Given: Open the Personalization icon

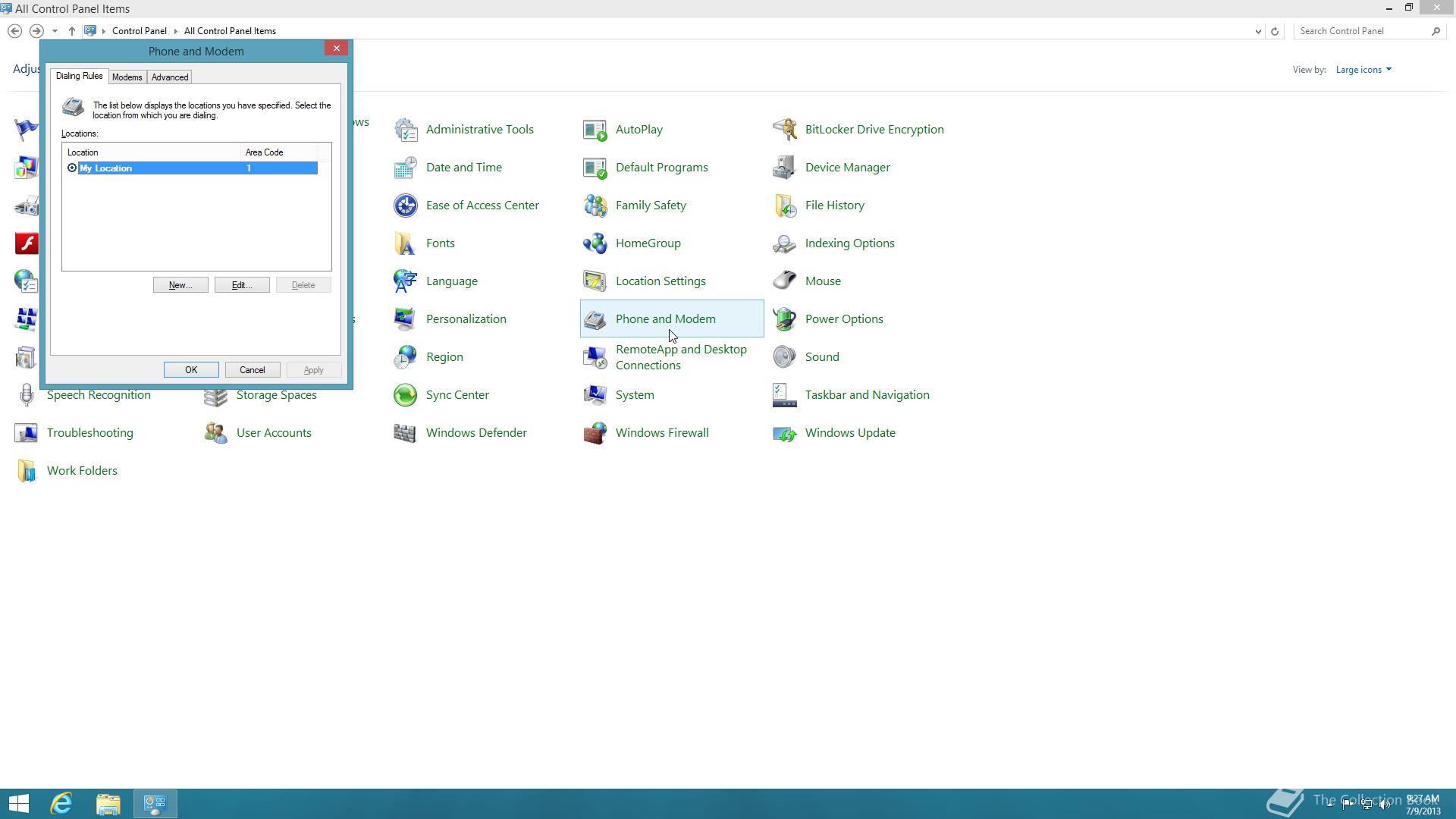Looking at the screenshot, I should click(406, 319).
